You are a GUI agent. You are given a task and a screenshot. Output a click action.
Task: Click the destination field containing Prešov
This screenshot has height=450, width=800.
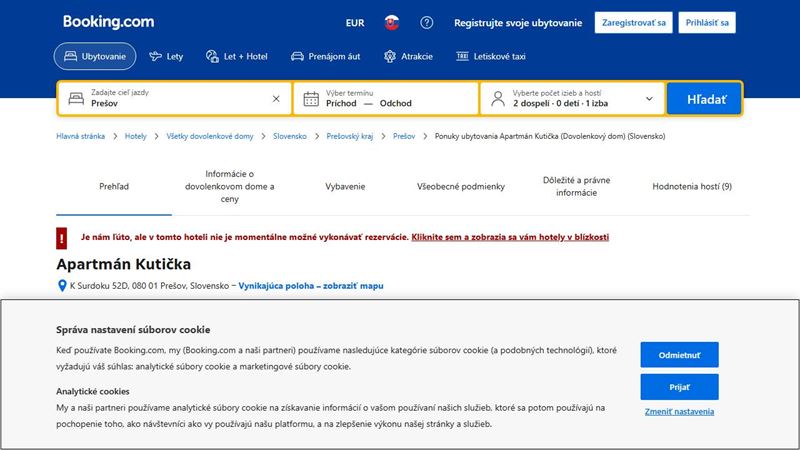tap(174, 98)
